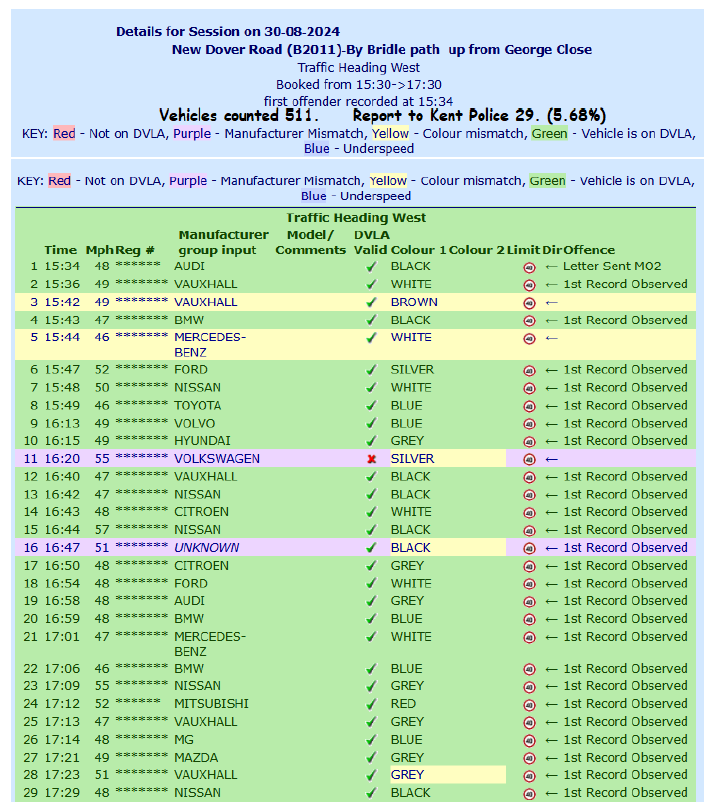
Task: Click the limit sign icon for the 15:43 BMW
Action: click(x=529, y=321)
